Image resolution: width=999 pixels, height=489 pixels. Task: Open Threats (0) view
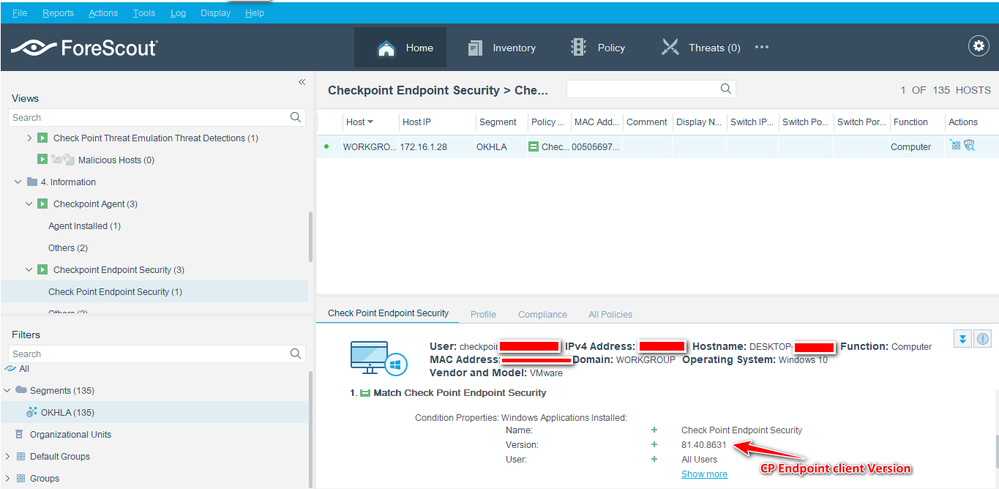pos(701,48)
